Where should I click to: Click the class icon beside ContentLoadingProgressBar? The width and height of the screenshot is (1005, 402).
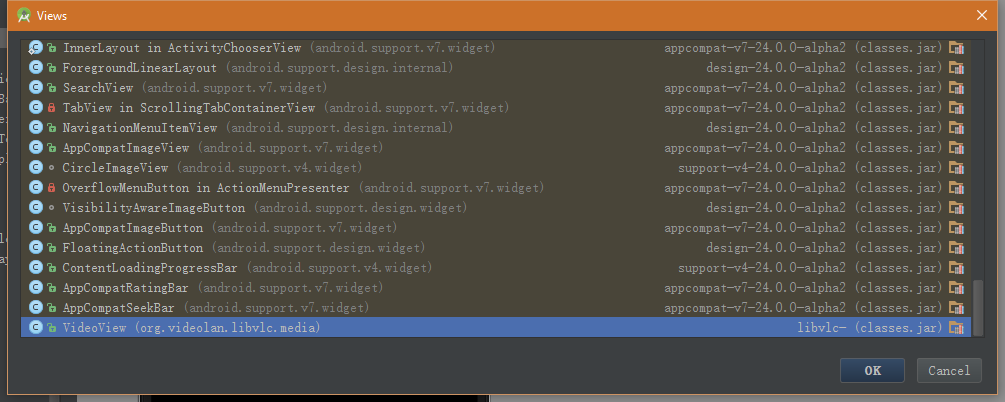click(x=36, y=267)
